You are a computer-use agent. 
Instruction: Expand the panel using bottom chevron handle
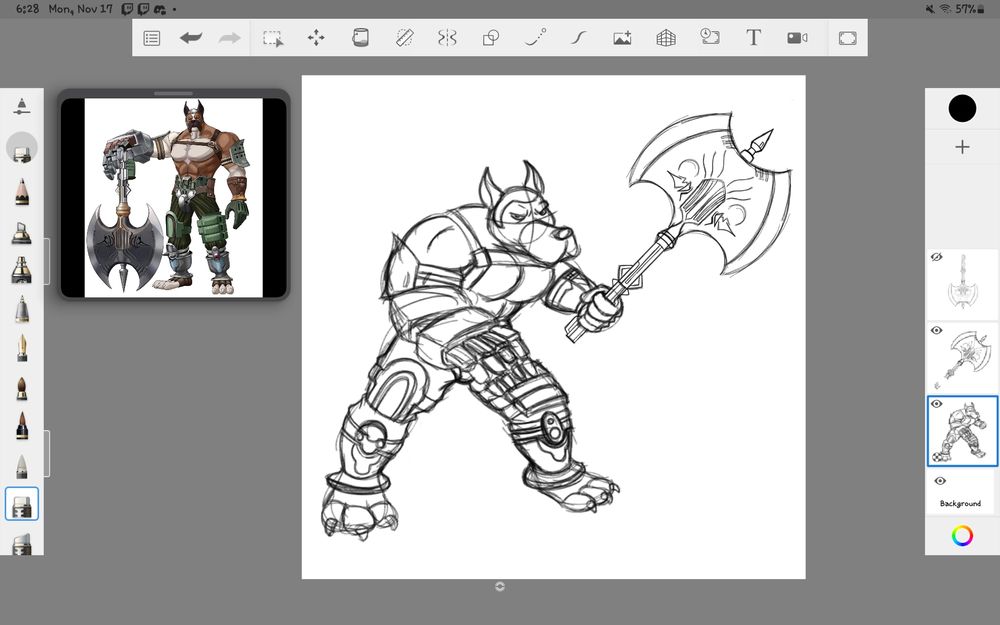500,586
